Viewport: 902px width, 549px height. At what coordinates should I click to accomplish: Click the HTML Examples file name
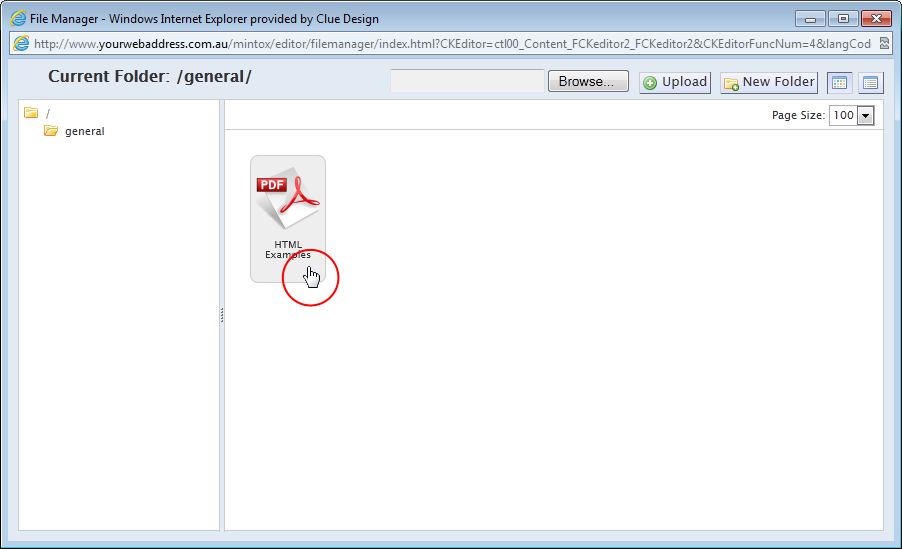(288, 249)
